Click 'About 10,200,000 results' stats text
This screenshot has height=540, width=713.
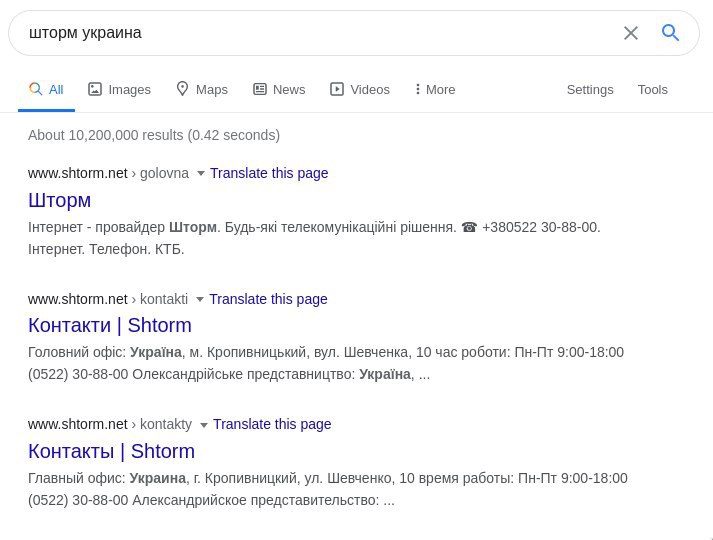154,135
